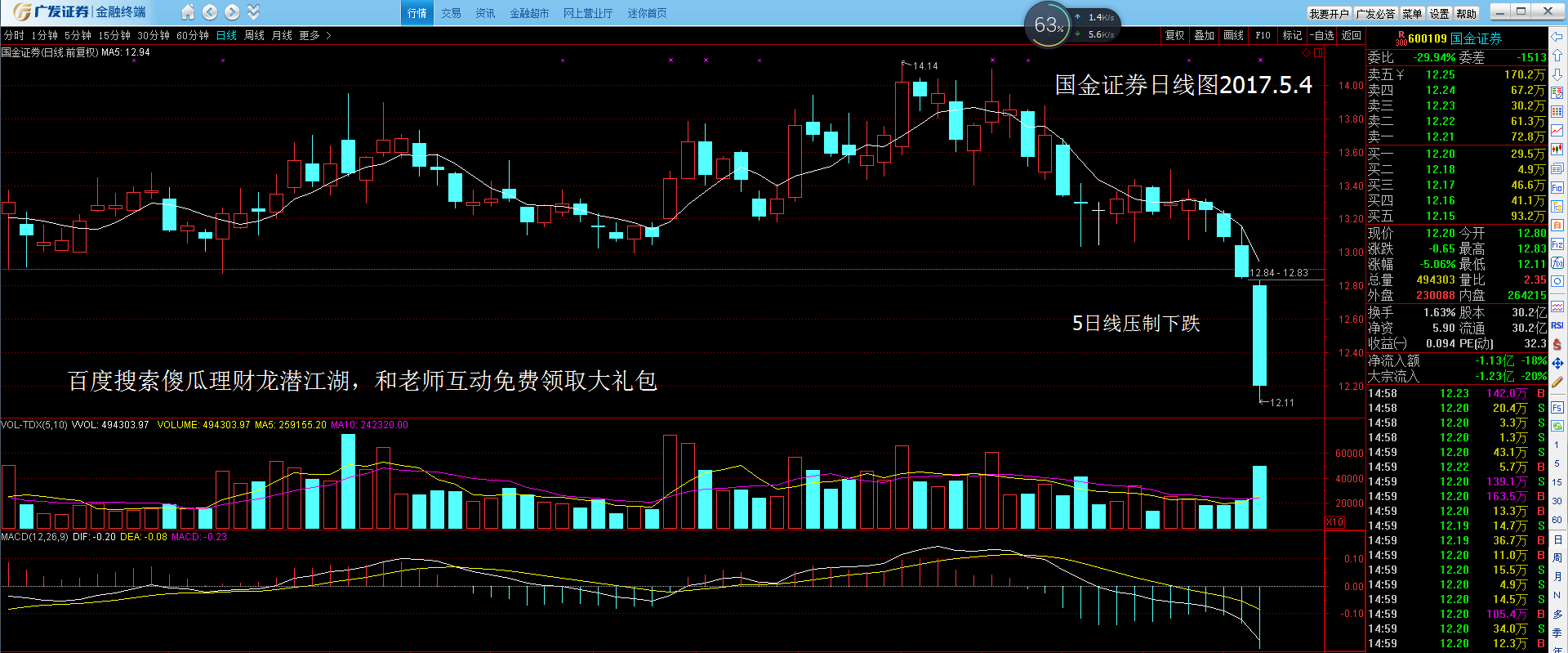Click the red dollar sign icon
Viewport: 1568px width, 653px height.
pyautogui.click(x=1557, y=344)
